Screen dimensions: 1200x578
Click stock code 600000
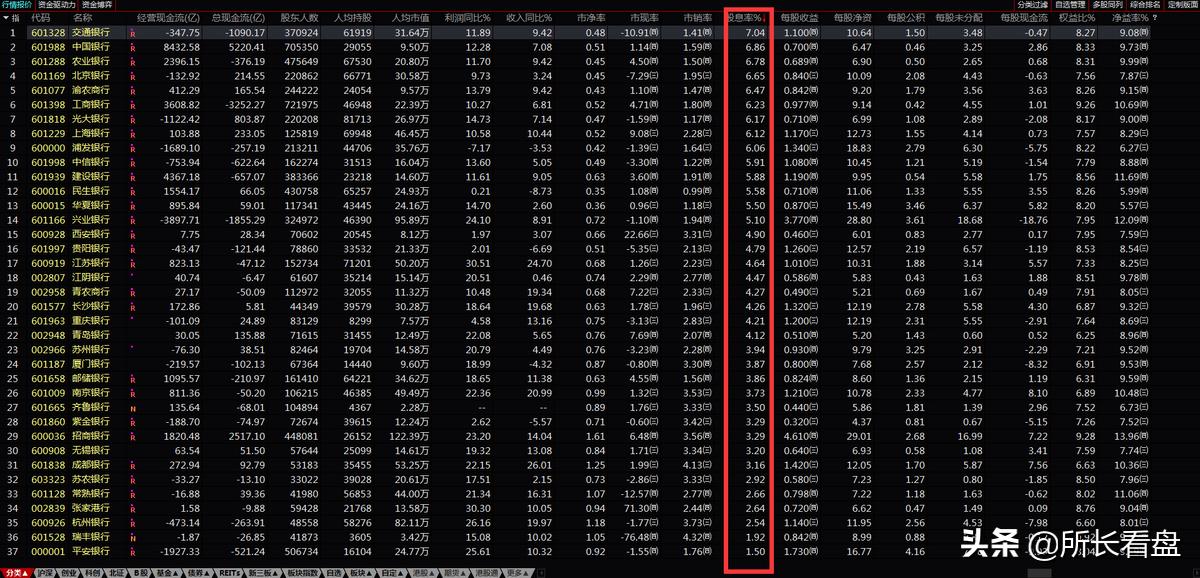46,146
